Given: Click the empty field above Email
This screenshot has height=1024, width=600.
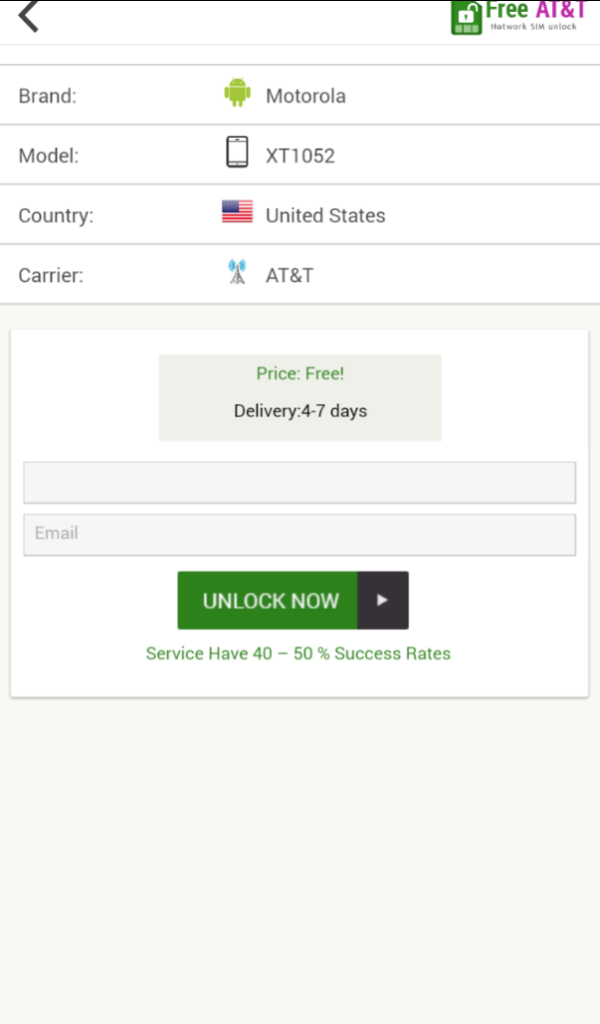Looking at the screenshot, I should click(x=300, y=482).
